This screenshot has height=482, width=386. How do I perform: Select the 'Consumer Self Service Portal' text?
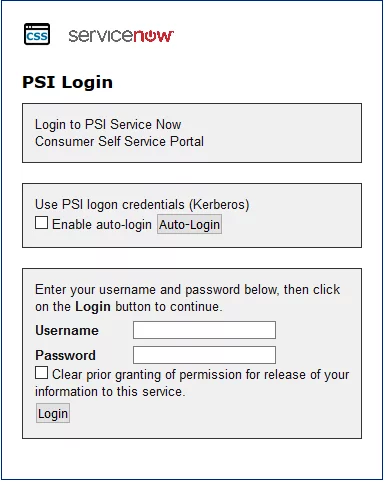(x=119, y=141)
